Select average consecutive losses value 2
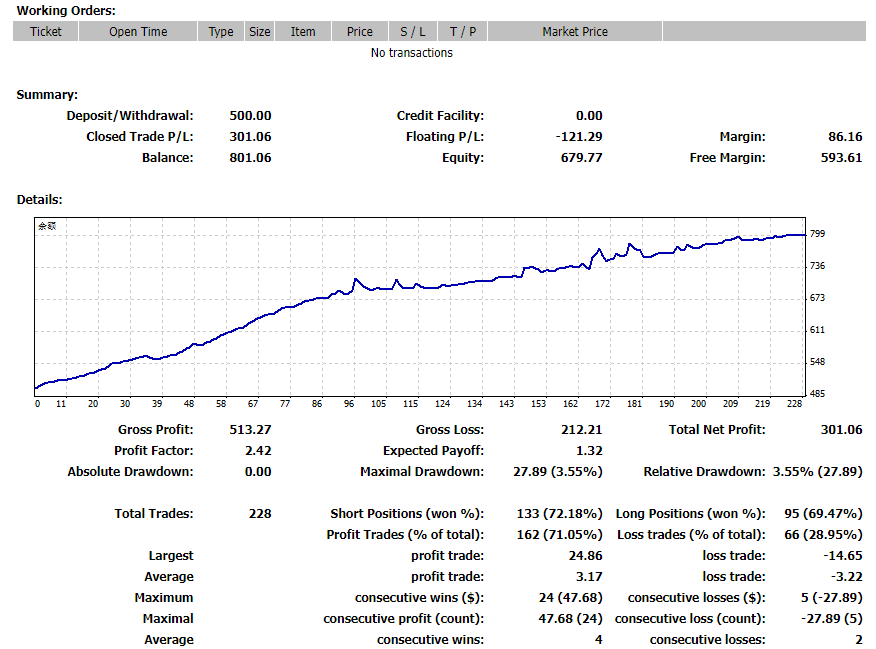This screenshot has height=649, width=876. [x=859, y=641]
